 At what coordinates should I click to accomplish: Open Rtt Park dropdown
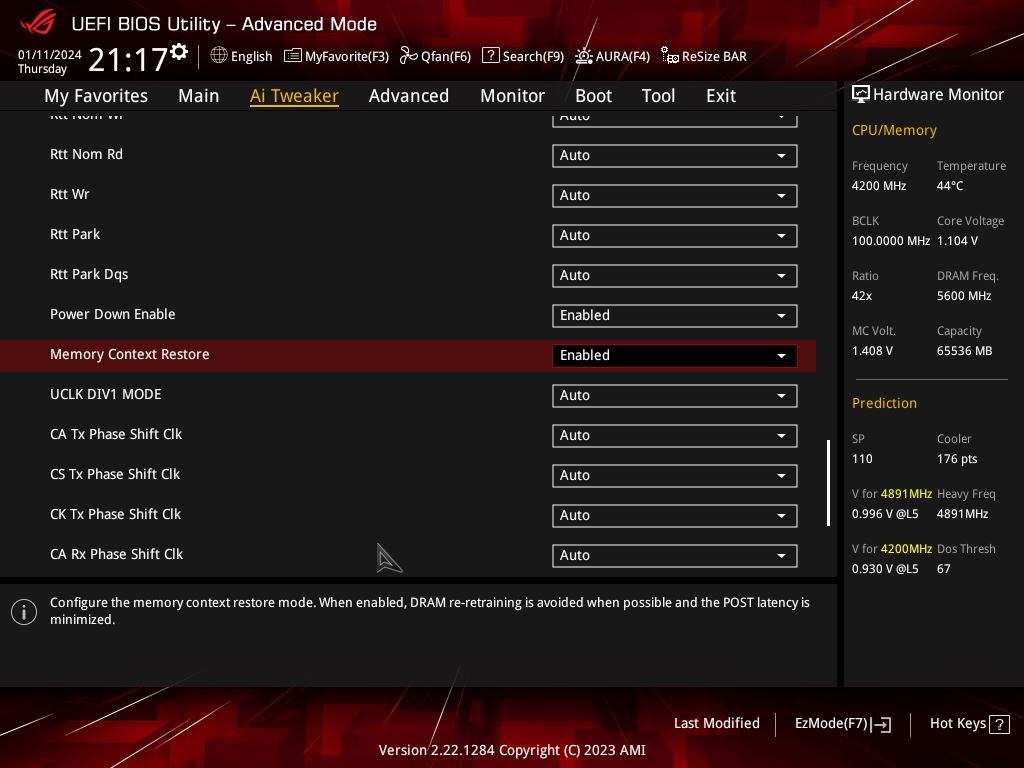pyautogui.click(x=674, y=235)
